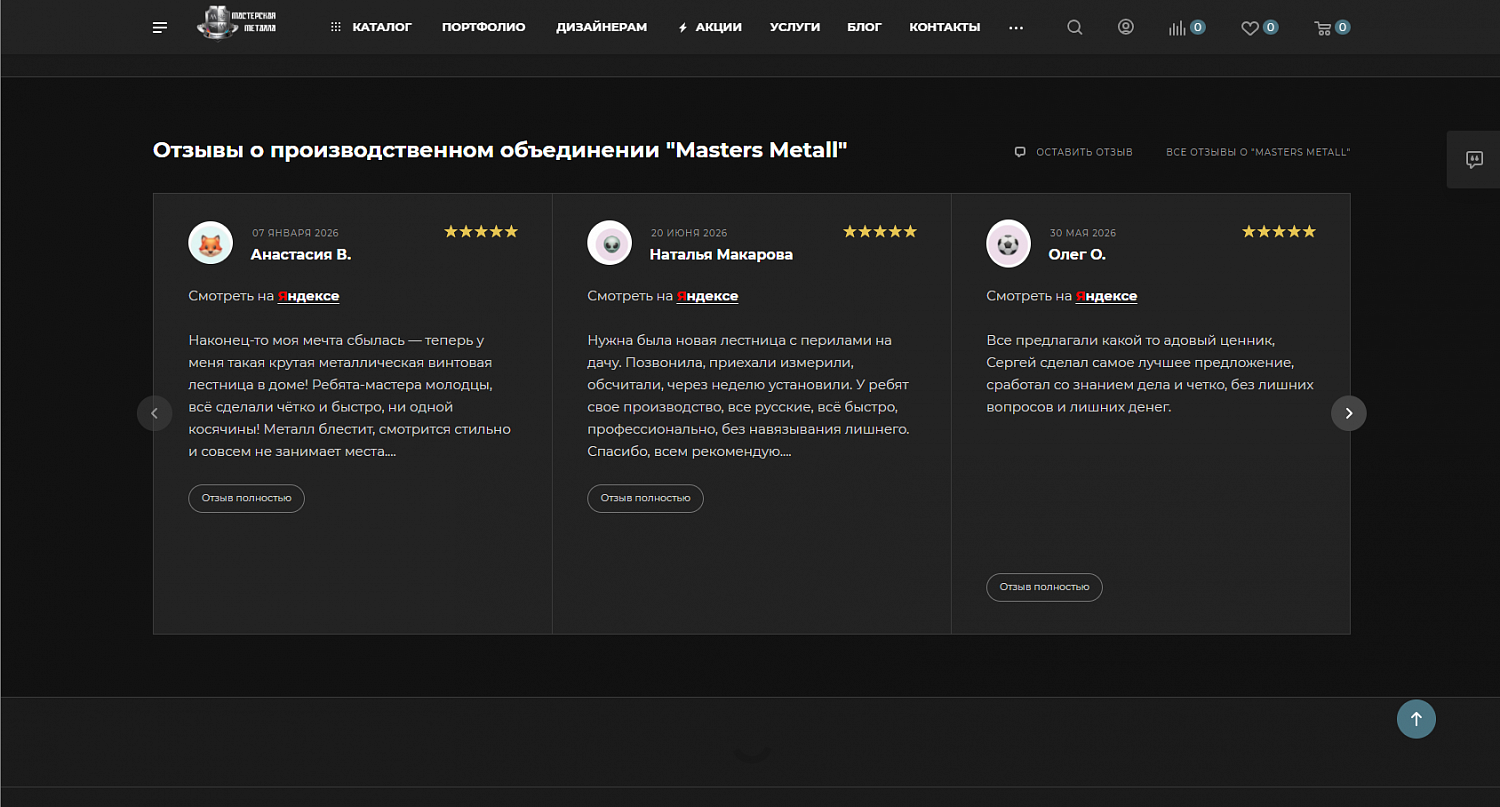Show previous reviews with the left arrow

(x=155, y=413)
